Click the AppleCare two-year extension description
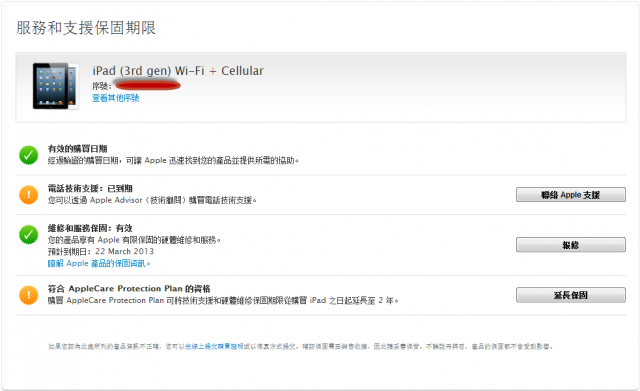 (x=223, y=301)
